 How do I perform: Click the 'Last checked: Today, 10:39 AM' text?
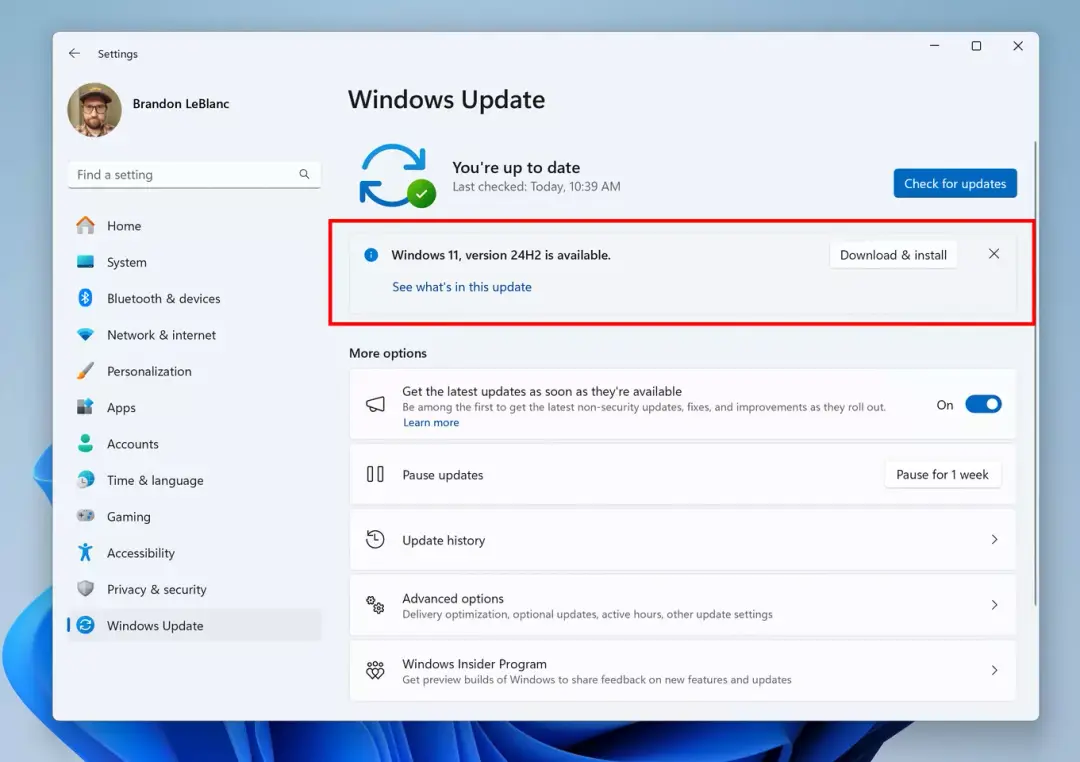click(536, 187)
